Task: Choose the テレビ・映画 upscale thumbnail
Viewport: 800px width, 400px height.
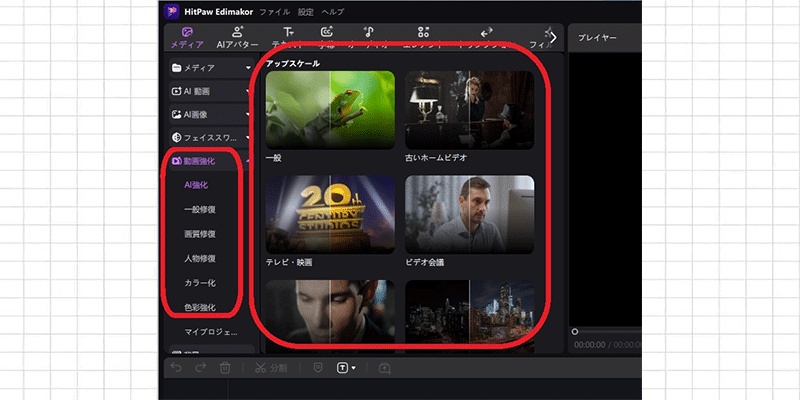Action: [x=330, y=214]
